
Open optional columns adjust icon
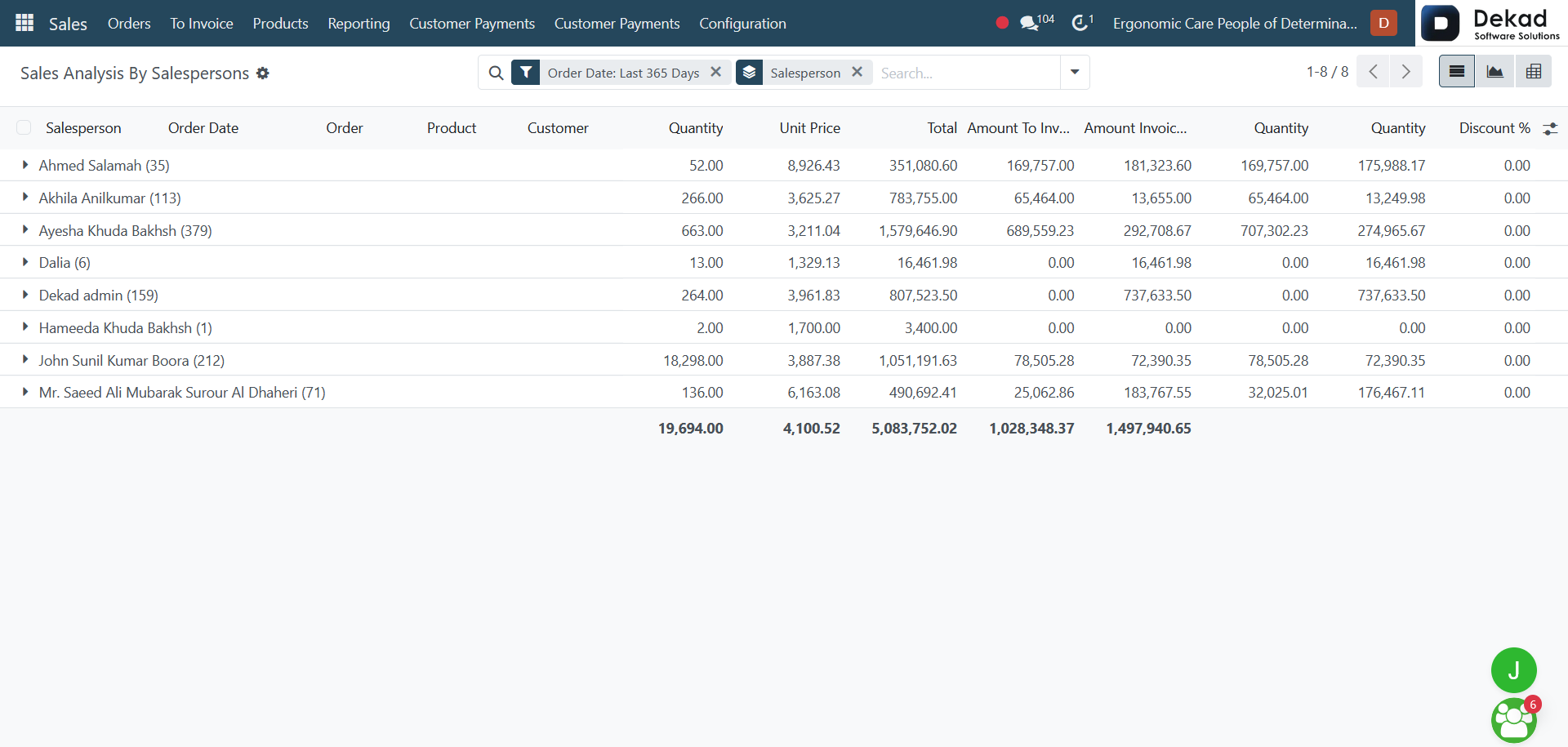pyautogui.click(x=1550, y=128)
